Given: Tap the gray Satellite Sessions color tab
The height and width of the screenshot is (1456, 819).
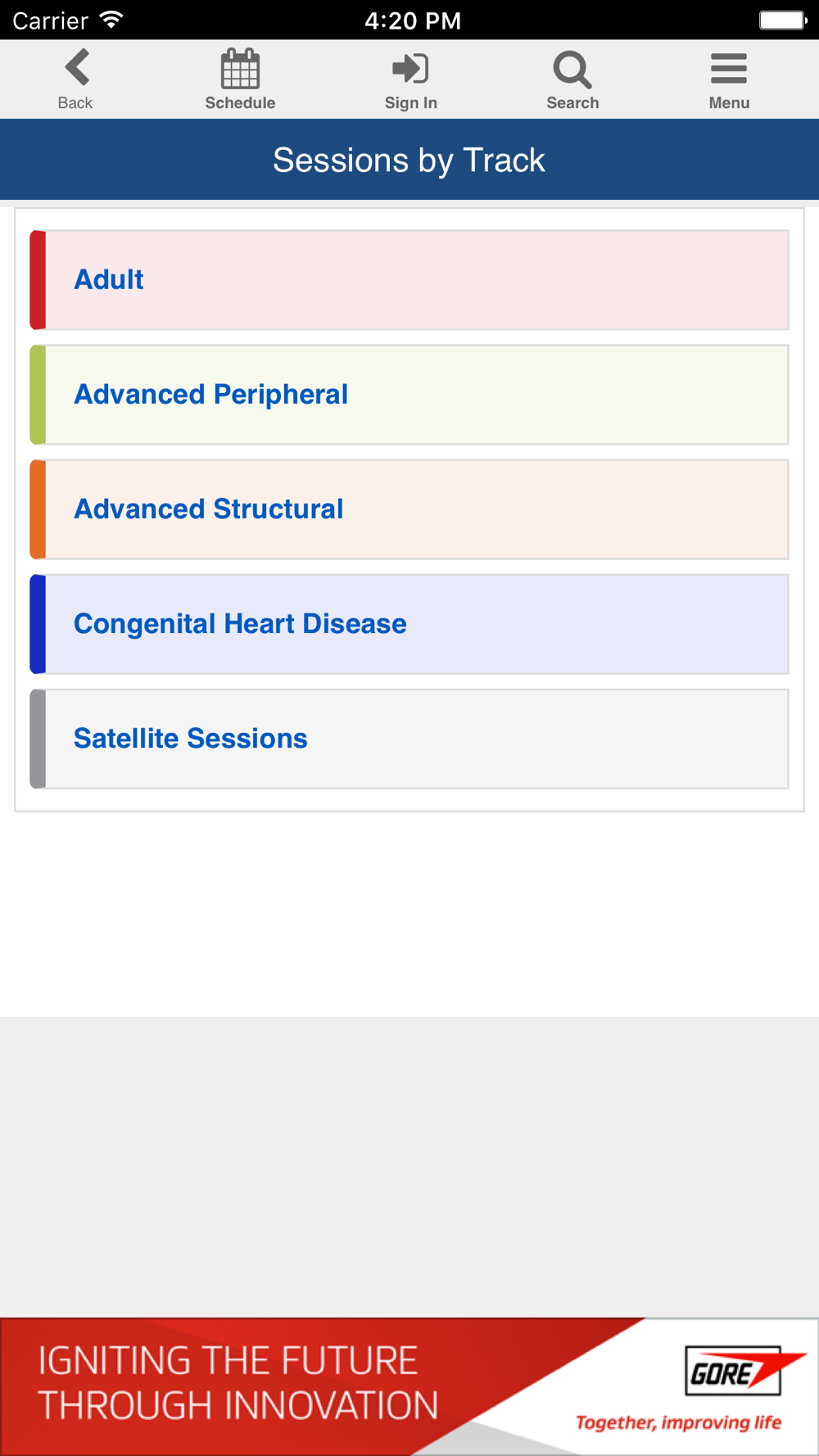Looking at the screenshot, I should [x=38, y=739].
